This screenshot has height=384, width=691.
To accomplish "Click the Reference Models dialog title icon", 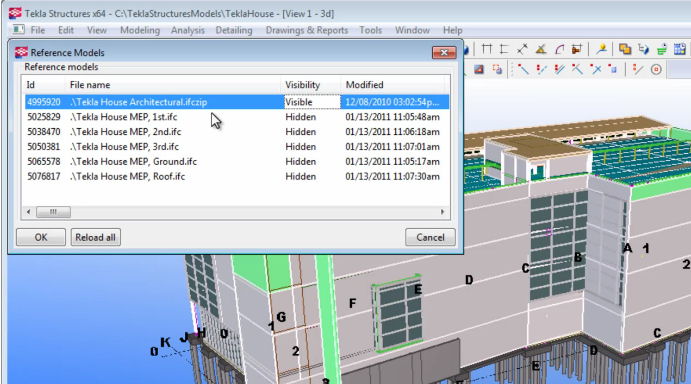I will click(x=21, y=52).
